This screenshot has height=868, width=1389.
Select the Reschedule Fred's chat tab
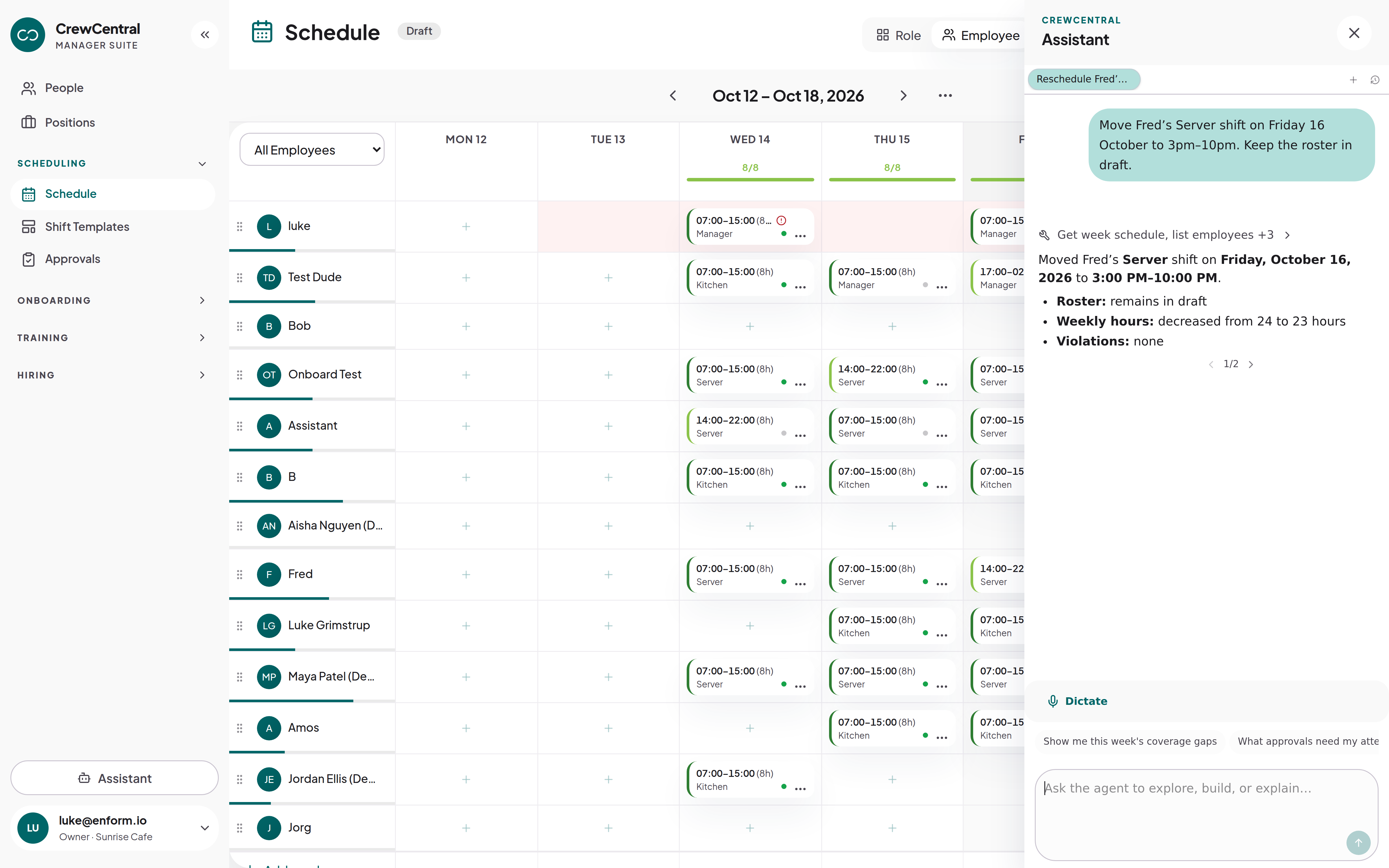click(x=1084, y=79)
